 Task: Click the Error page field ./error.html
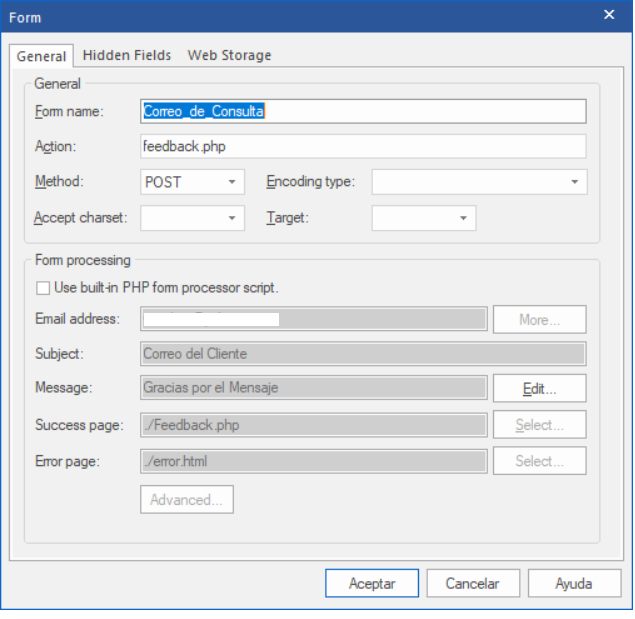click(x=314, y=461)
